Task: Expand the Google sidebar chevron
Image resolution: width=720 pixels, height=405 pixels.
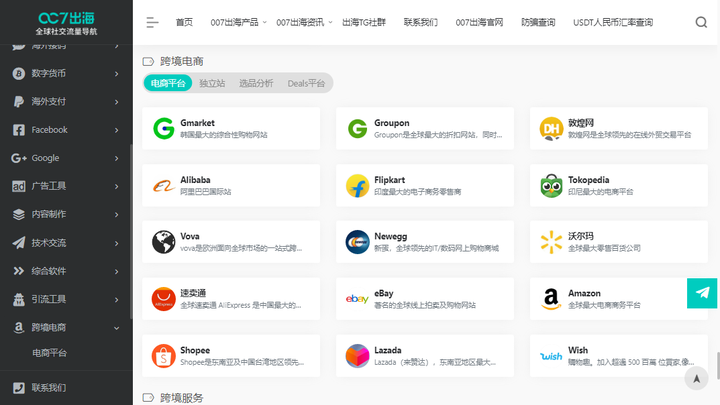Action: click(117, 158)
